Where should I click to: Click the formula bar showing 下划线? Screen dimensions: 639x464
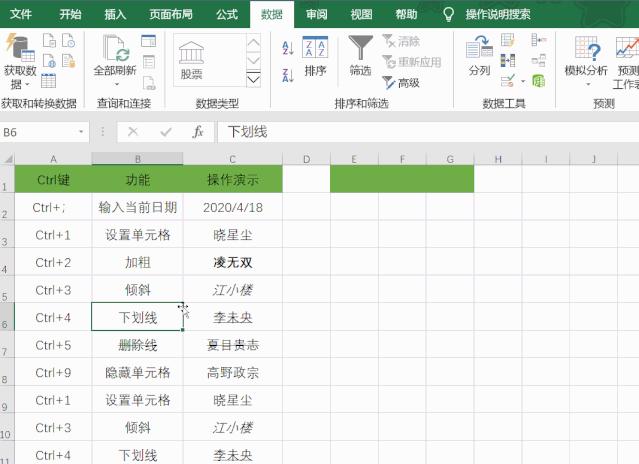[428, 132]
